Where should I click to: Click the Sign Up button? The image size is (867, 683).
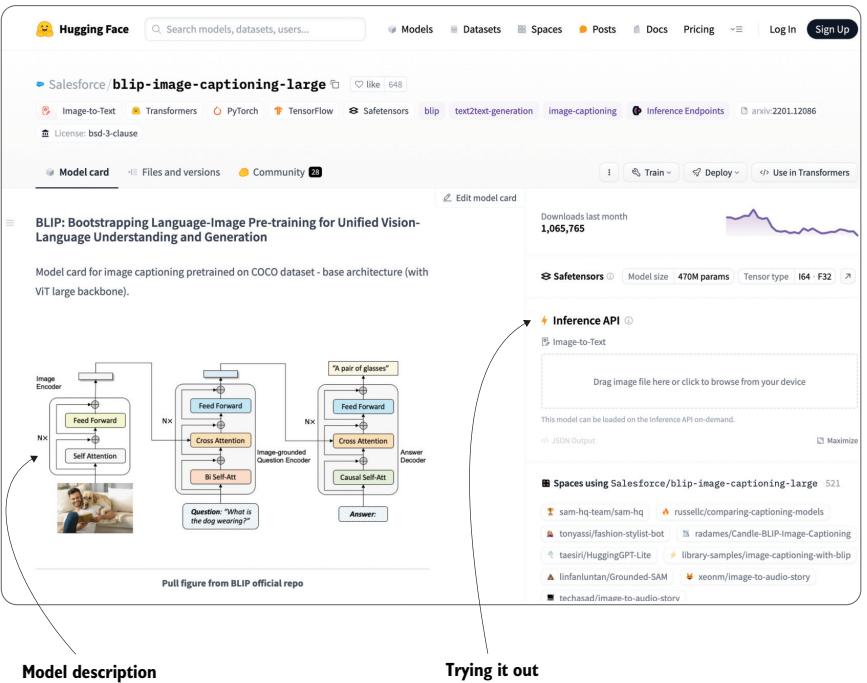(832, 29)
